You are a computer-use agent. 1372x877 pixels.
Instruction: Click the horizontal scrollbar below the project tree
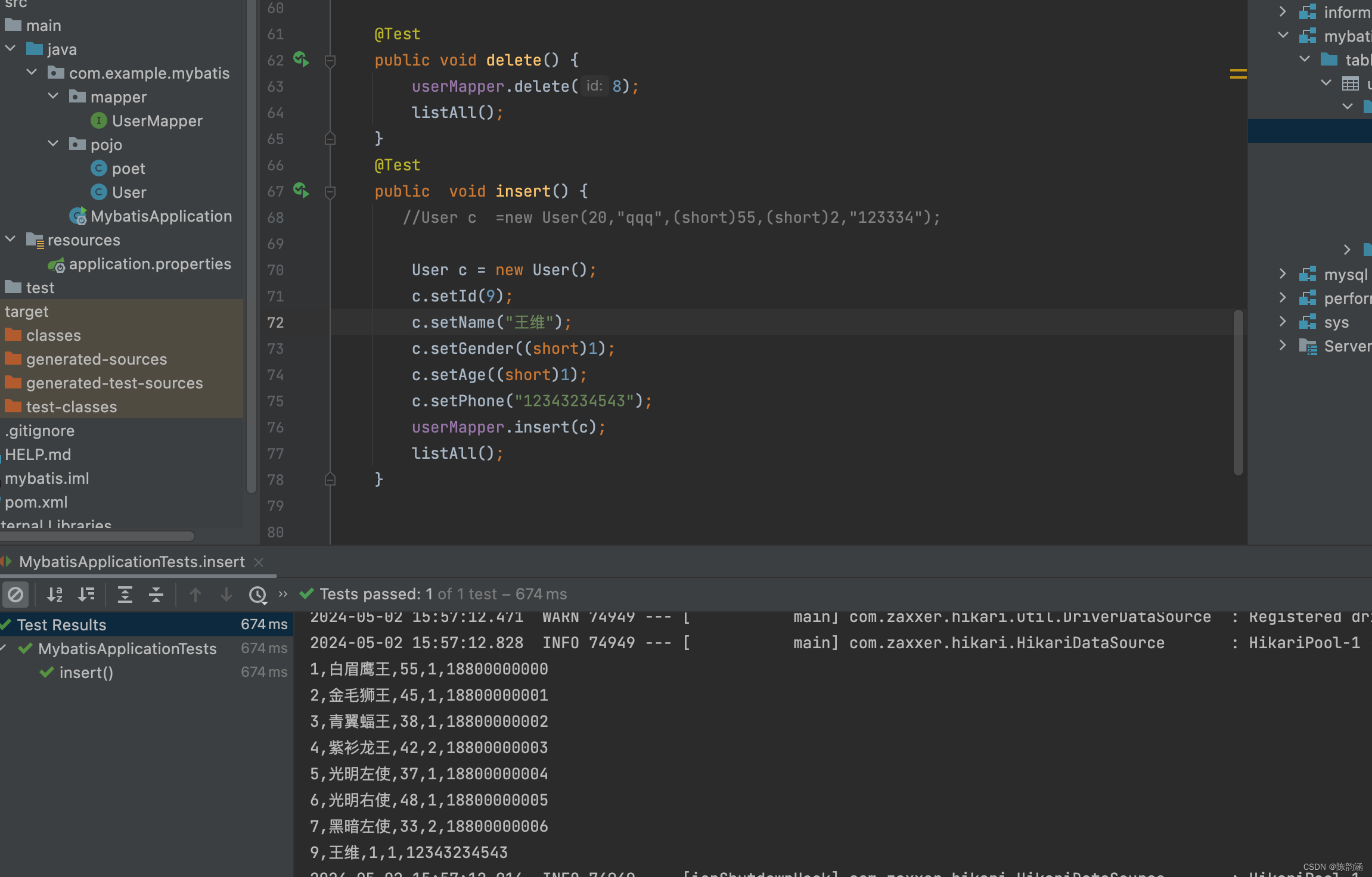(97, 536)
